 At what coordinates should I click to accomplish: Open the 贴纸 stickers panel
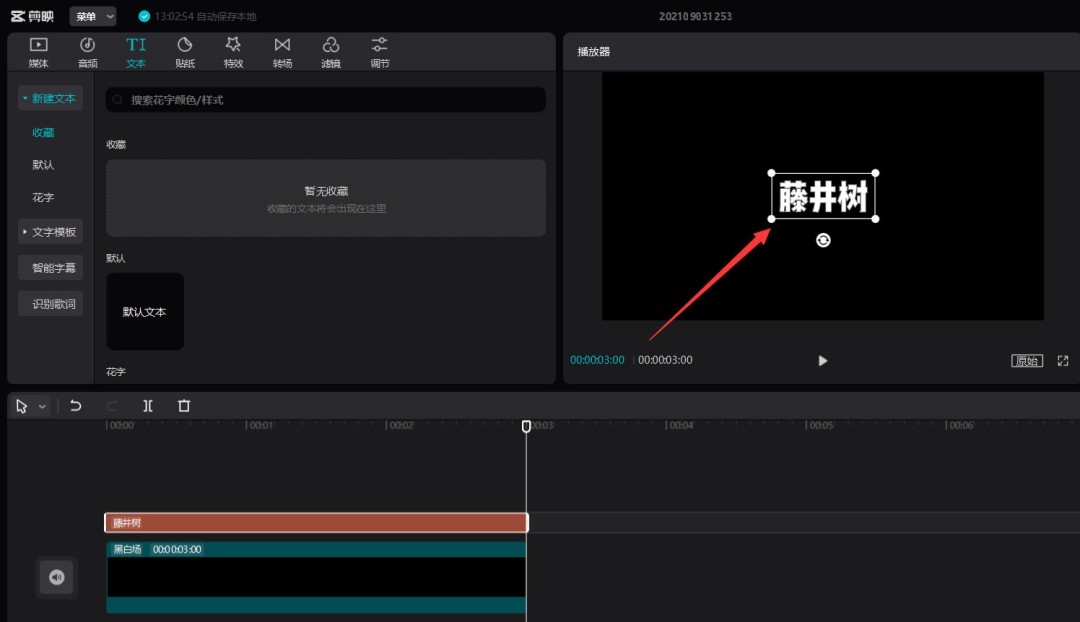(184, 51)
